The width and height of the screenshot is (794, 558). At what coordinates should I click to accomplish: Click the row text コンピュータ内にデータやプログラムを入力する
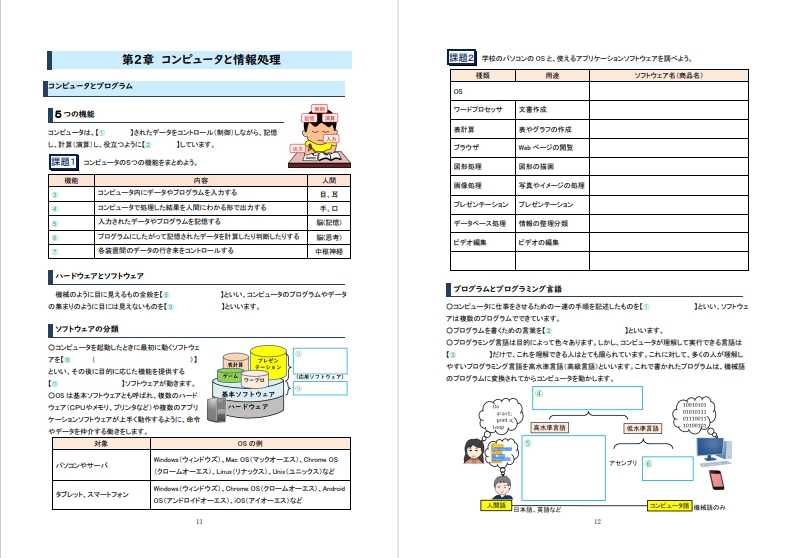(167, 193)
